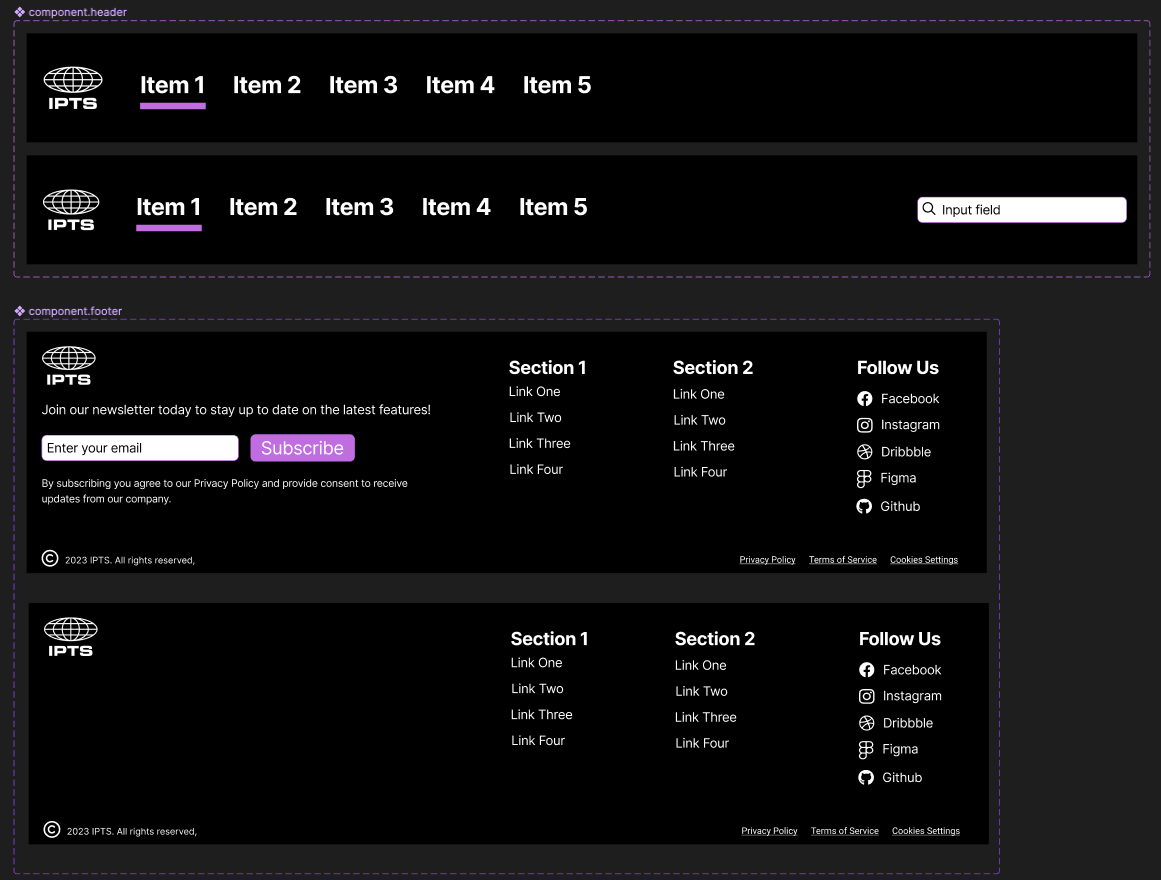
Task: Click the Github icon in the newsletter footer
Action: point(865,507)
